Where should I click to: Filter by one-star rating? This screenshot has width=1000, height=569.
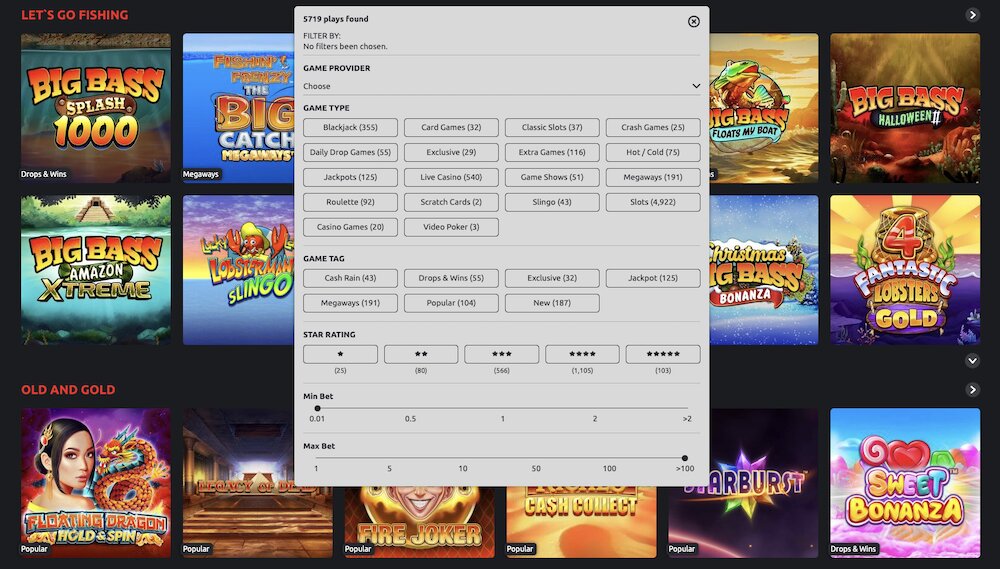(x=340, y=354)
